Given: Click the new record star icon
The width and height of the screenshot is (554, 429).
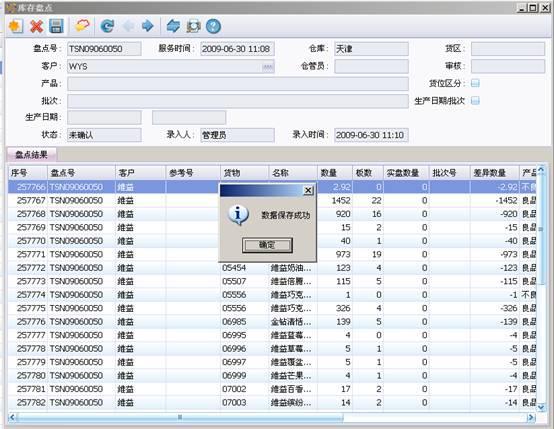Looking at the screenshot, I should [16, 26].
